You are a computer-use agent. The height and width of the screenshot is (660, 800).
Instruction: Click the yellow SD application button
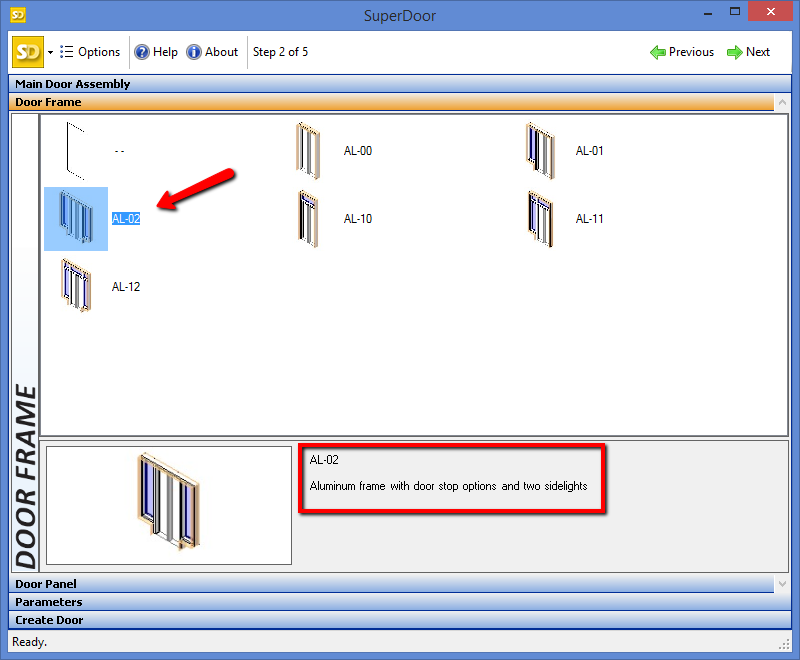coord(28,52)
